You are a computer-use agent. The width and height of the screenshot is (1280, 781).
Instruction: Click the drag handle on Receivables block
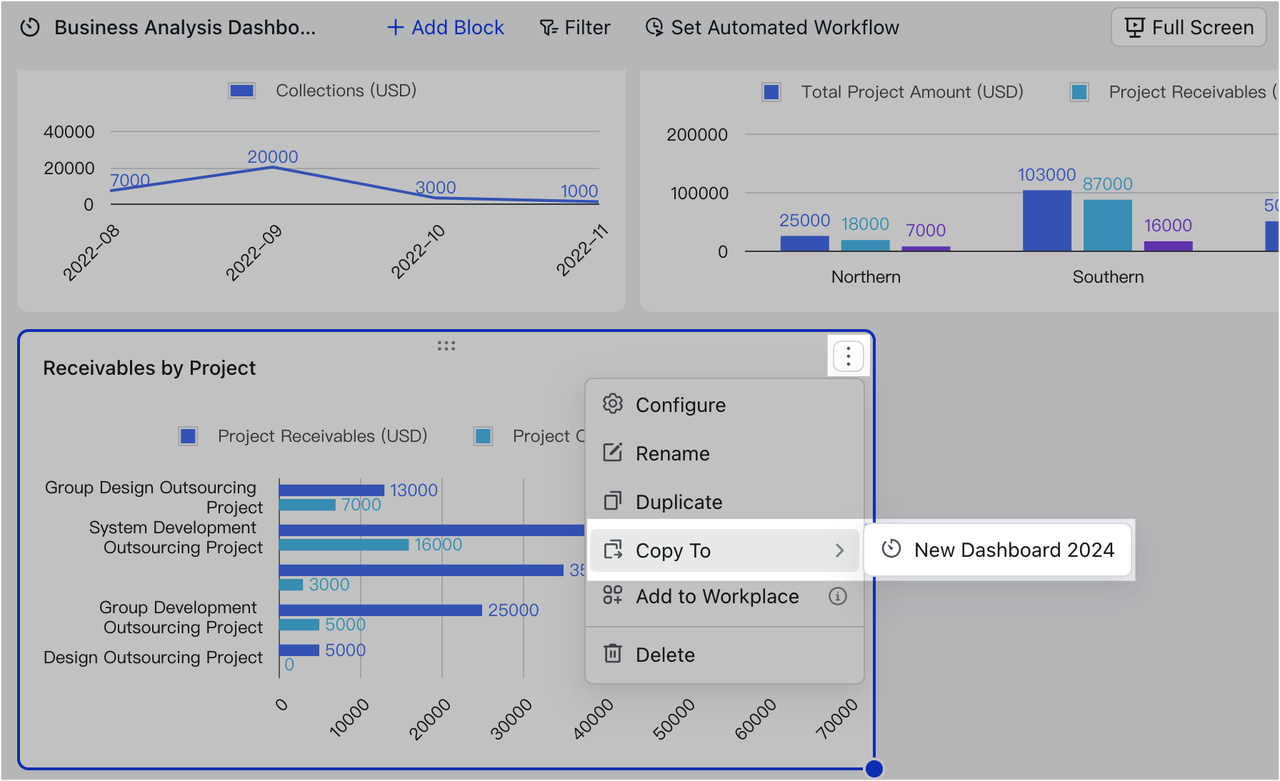pyautogui.click(x=446, y=346)
